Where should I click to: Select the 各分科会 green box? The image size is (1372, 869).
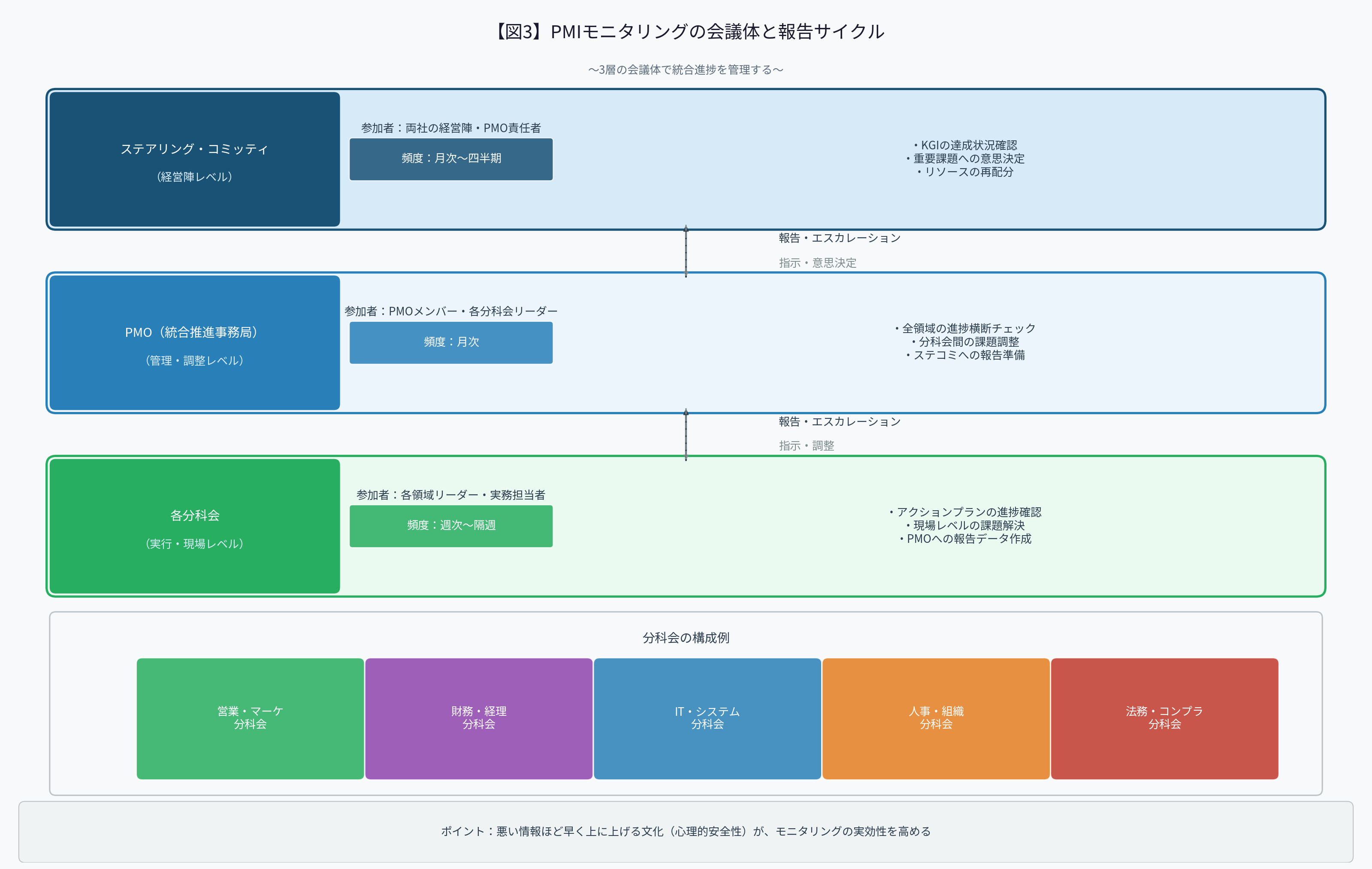pos(195,526)
